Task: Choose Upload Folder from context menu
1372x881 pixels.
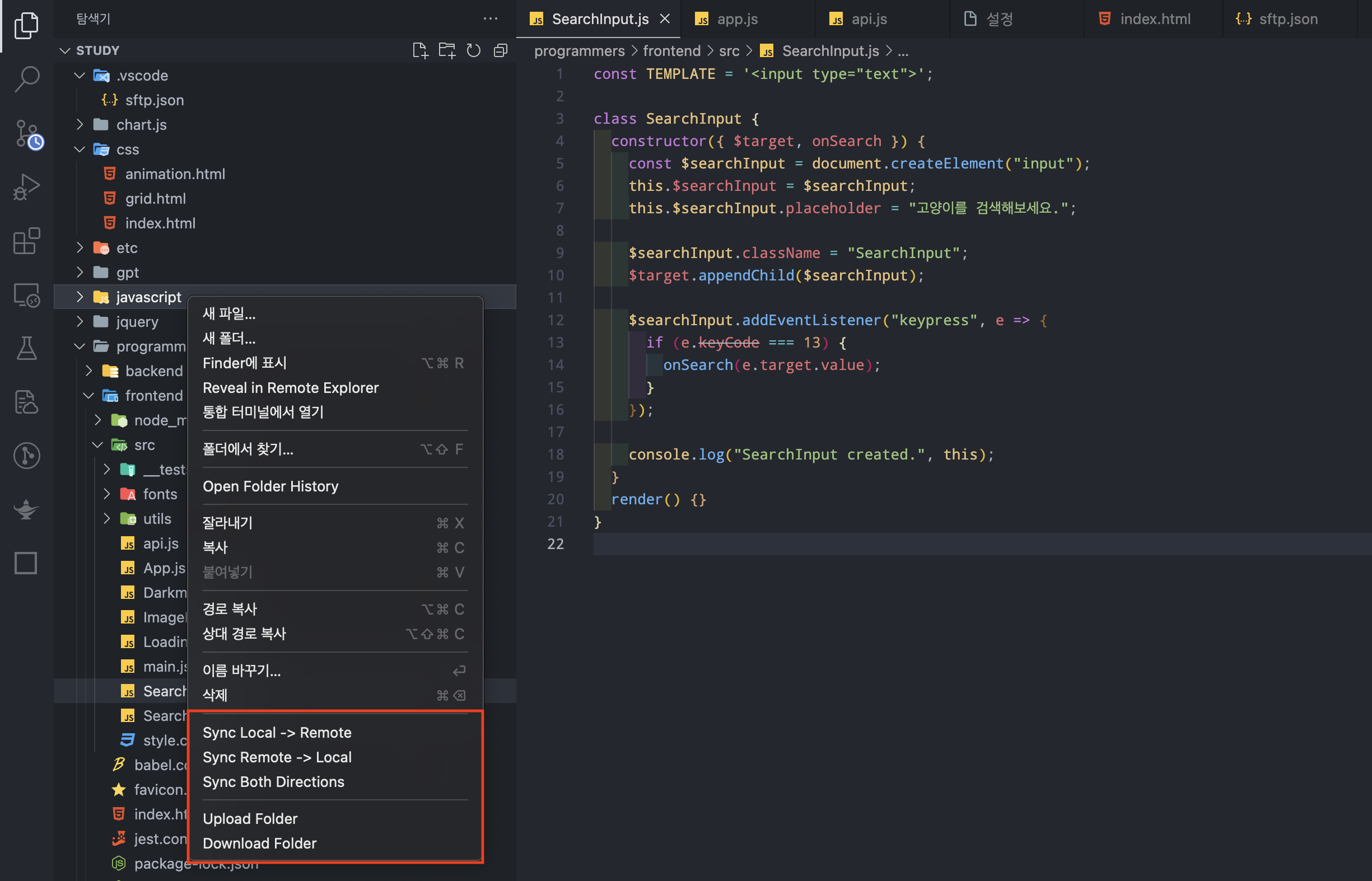Action: [x=250, y=818]
